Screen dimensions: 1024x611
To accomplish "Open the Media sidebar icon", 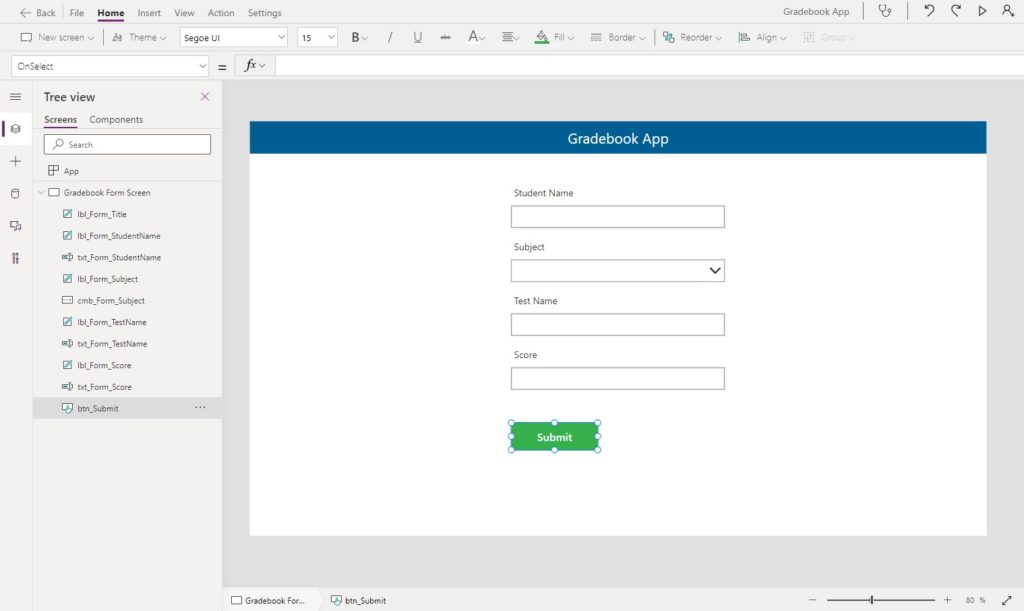I will pos(16,226).
